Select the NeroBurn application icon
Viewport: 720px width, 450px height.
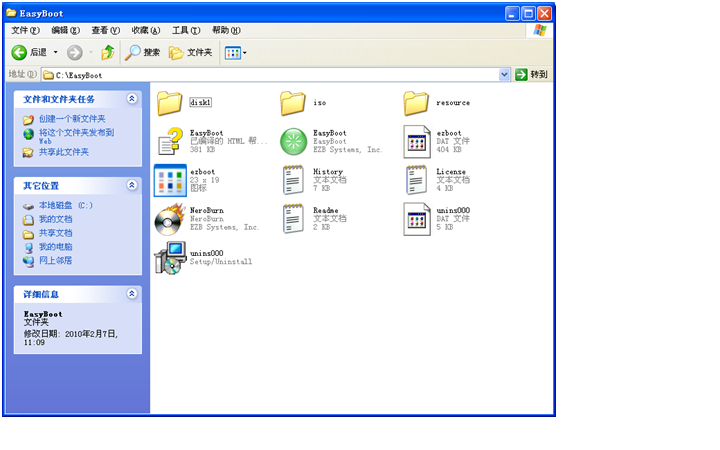pyautogui.click(x=170, y=219)
